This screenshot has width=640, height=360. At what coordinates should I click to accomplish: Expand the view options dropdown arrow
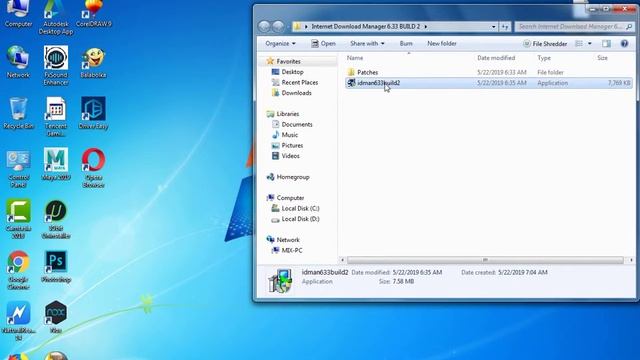[x=589, y=44]
